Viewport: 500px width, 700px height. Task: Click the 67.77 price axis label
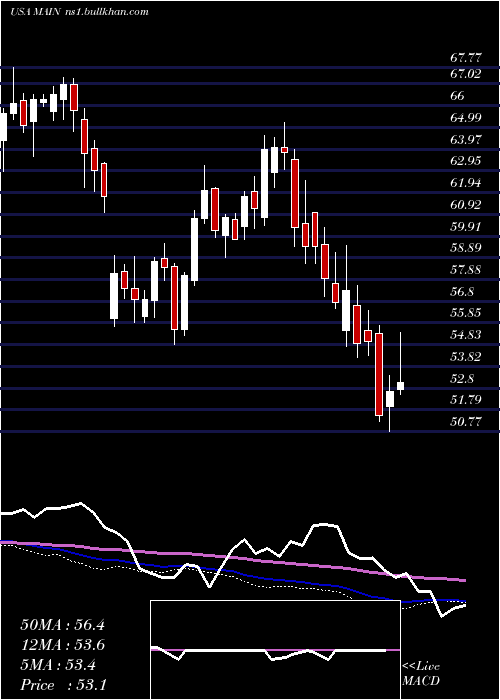466,58
